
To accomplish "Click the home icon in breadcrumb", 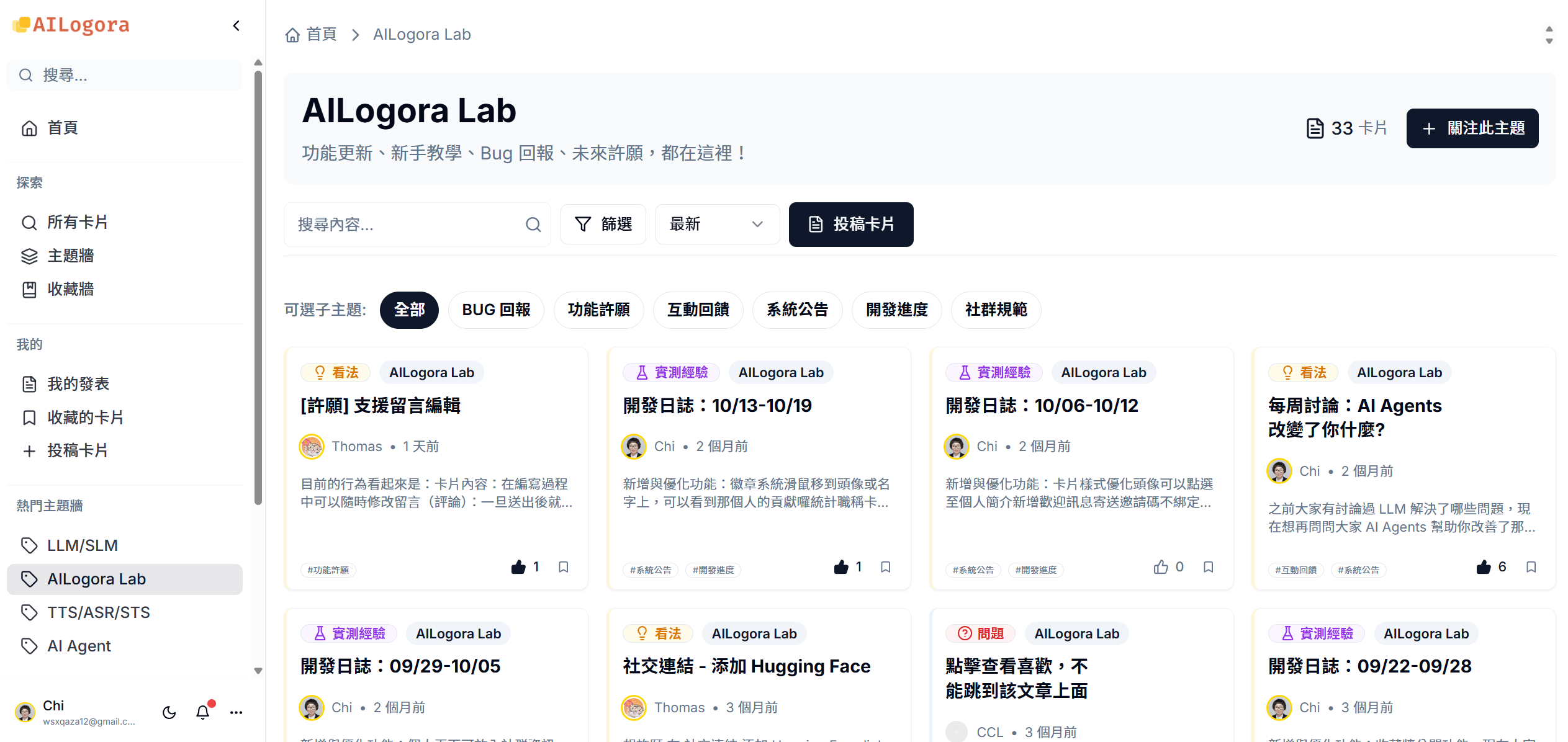I will click(292, 35).
